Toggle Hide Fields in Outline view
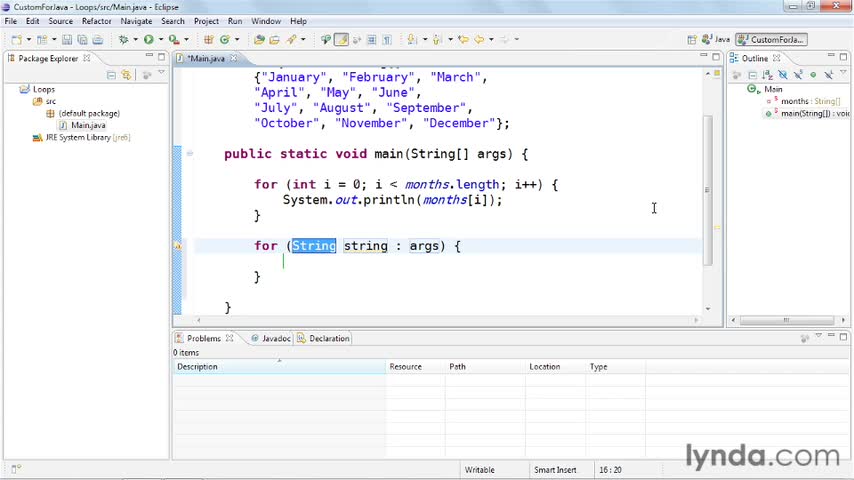 (783, 75)
